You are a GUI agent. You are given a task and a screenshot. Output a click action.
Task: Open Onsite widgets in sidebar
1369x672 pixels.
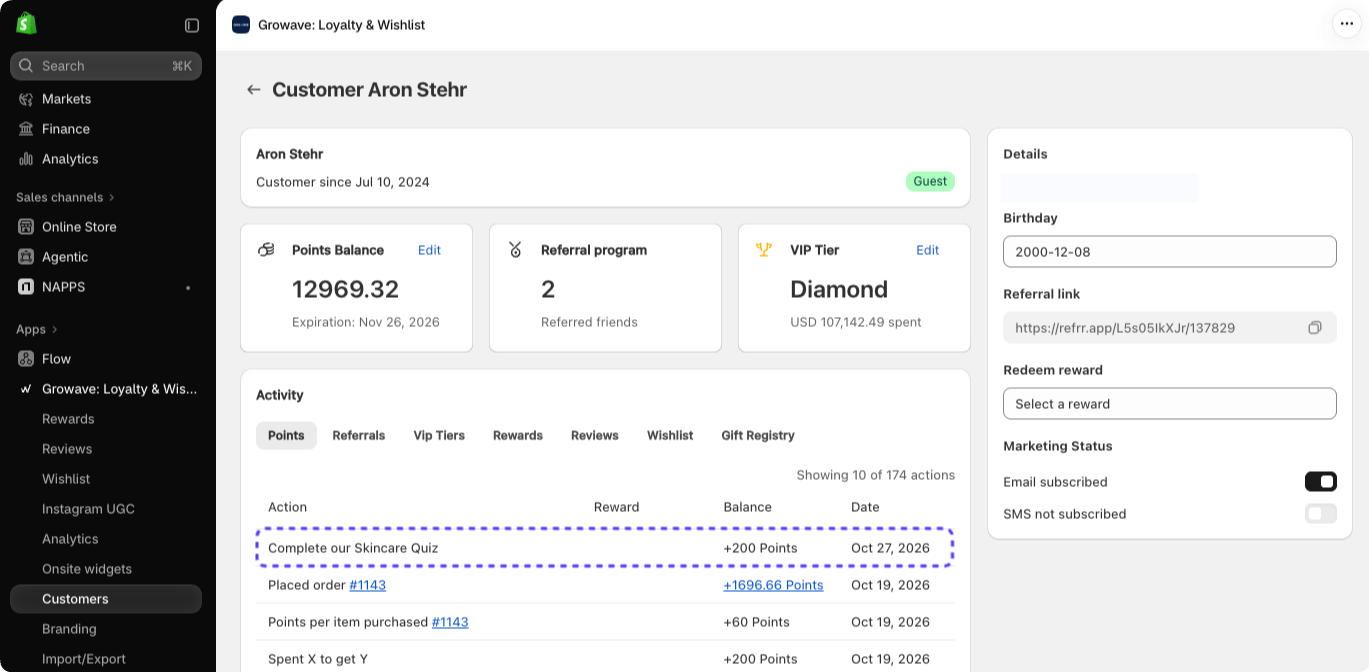[87, 569]
